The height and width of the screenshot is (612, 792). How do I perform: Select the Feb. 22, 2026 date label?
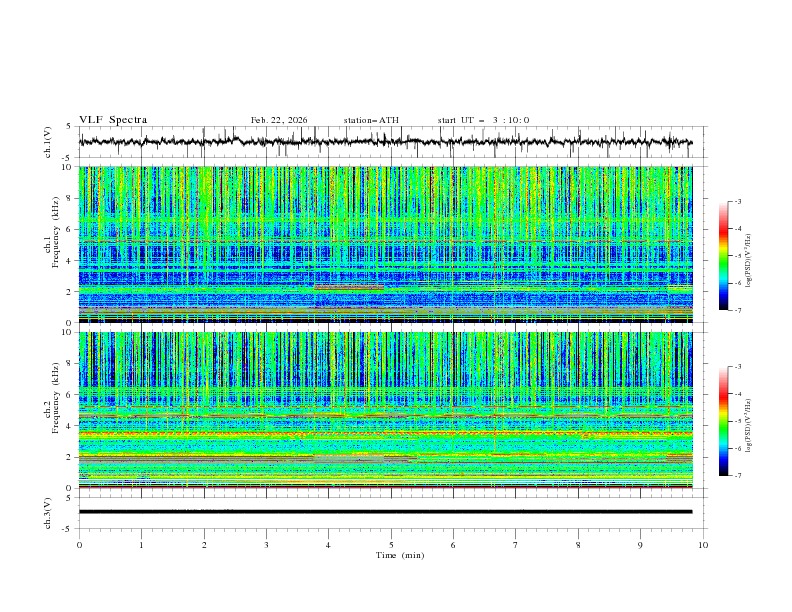[x=279, y=120]
